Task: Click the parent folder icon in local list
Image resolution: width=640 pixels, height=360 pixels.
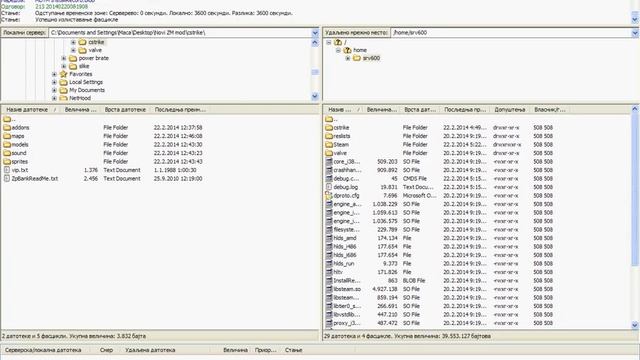Action: (x=7, y=119)
